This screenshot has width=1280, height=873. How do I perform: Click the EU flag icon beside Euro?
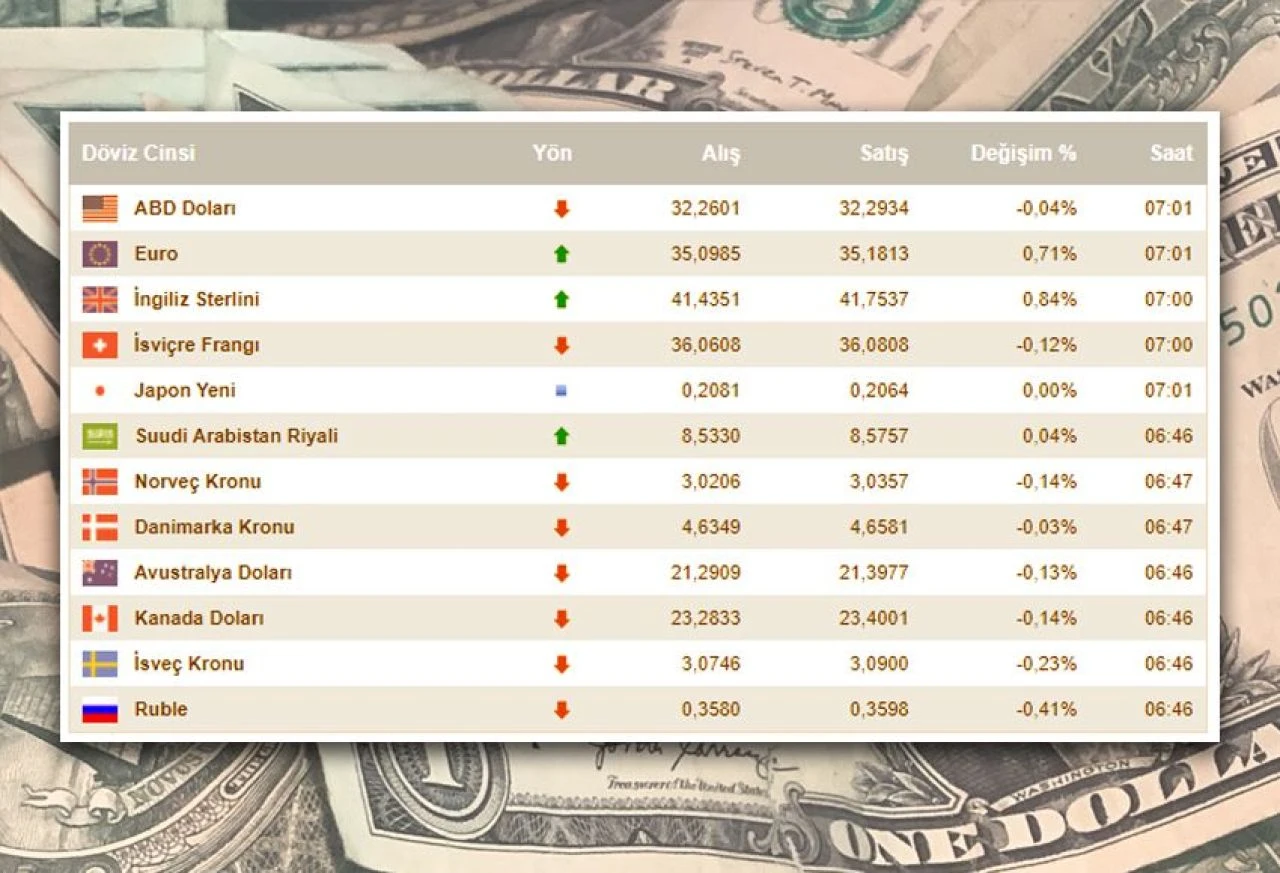[x=100, y=254]
